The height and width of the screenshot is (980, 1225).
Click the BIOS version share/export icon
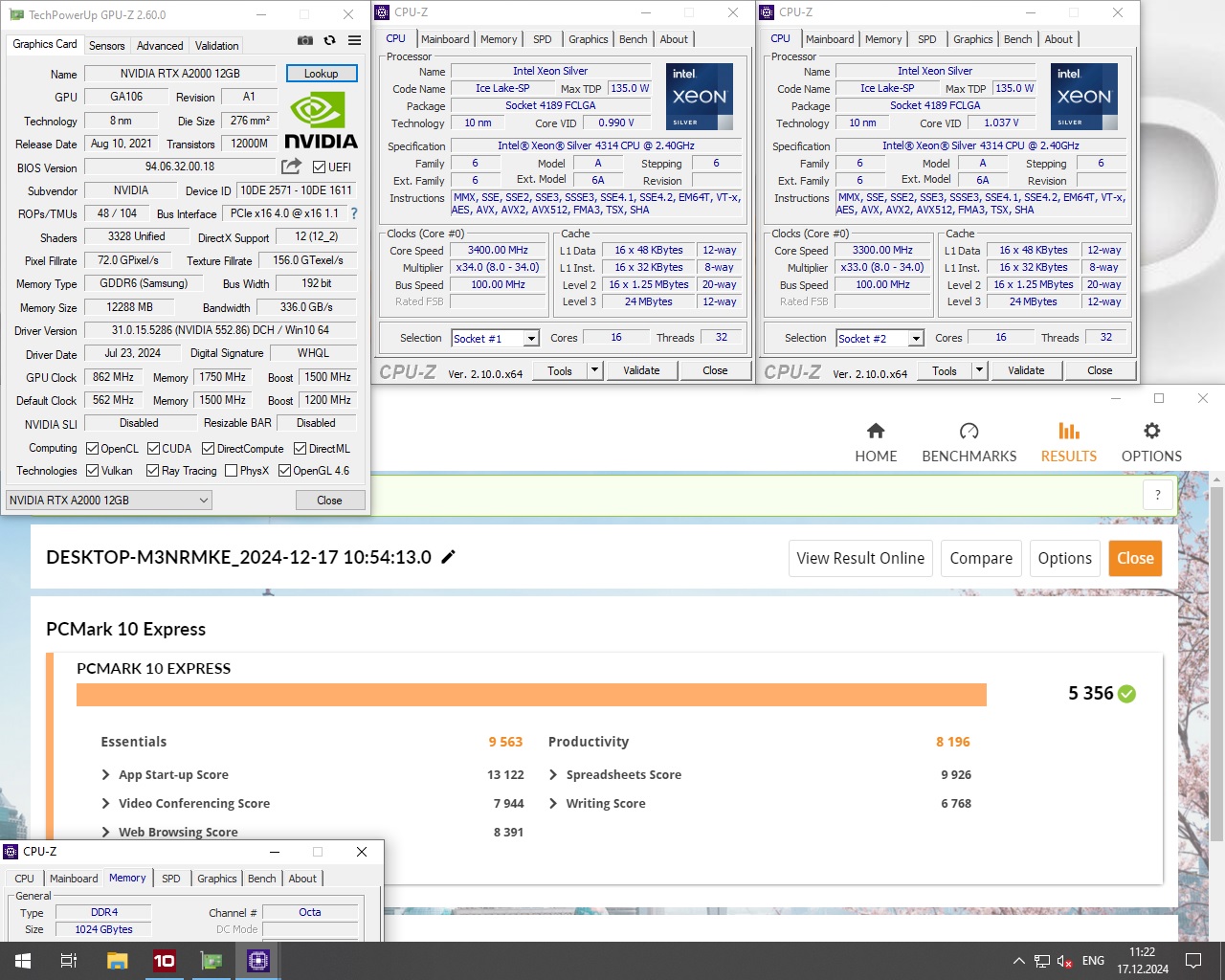click(x=291, y=167)
